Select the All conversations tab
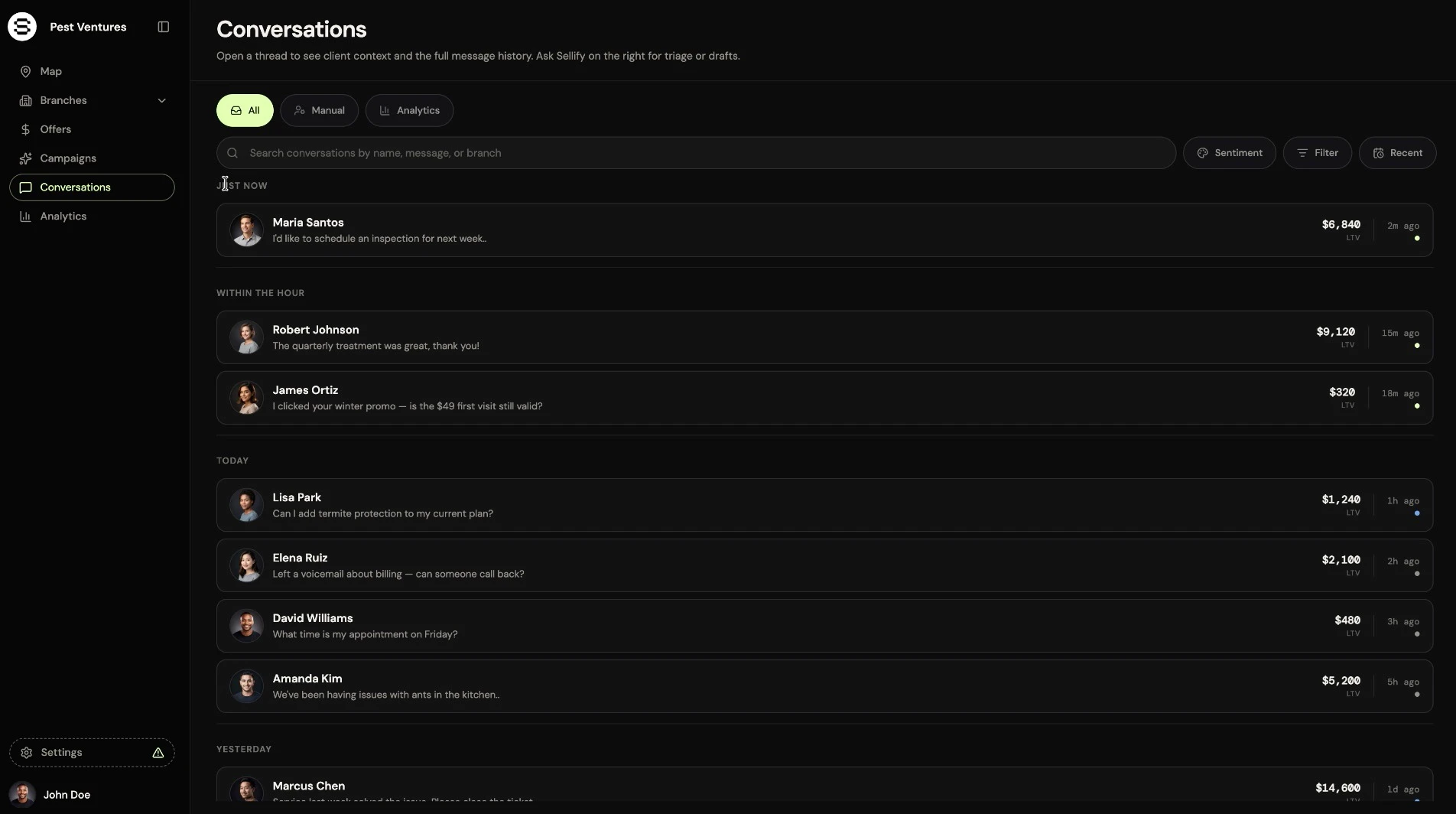 click(x=245, y=110)
